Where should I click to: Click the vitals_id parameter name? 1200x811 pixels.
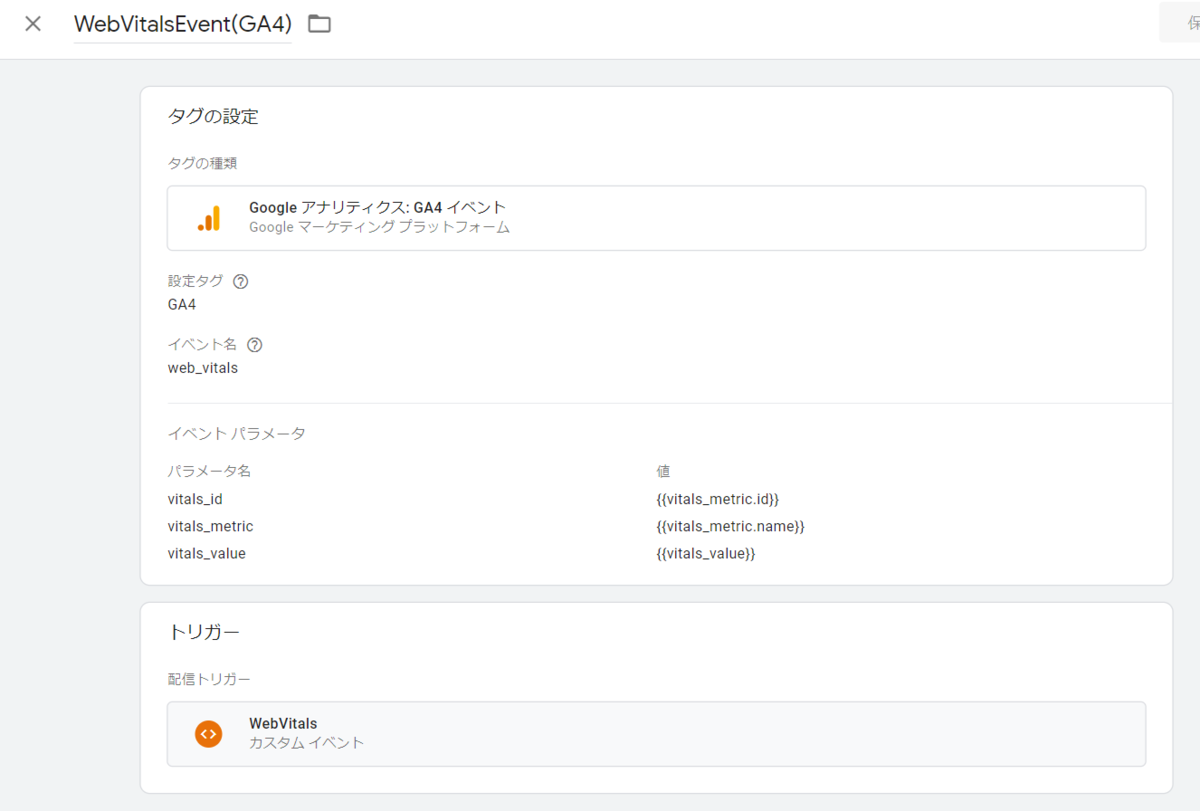tap(195, 498)
